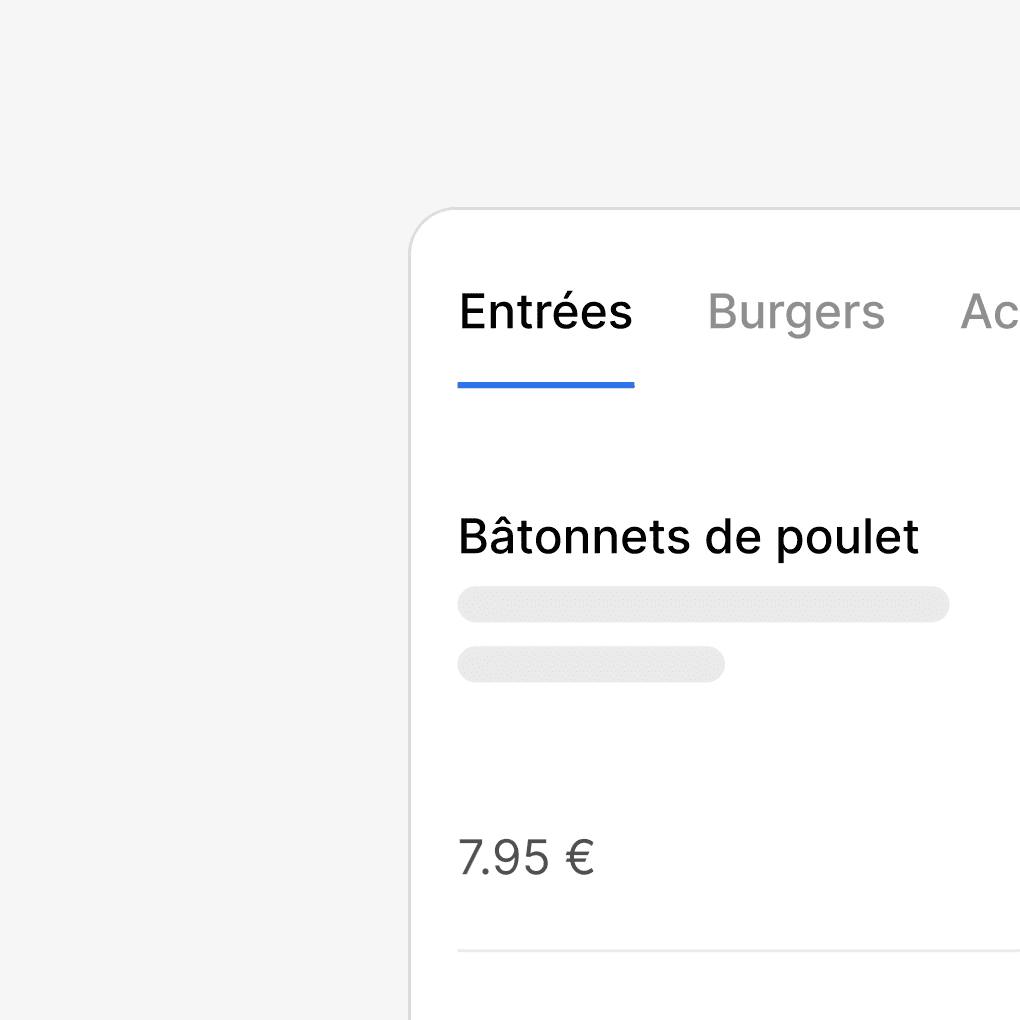Click the euro symbol after the price

[580, 858]
